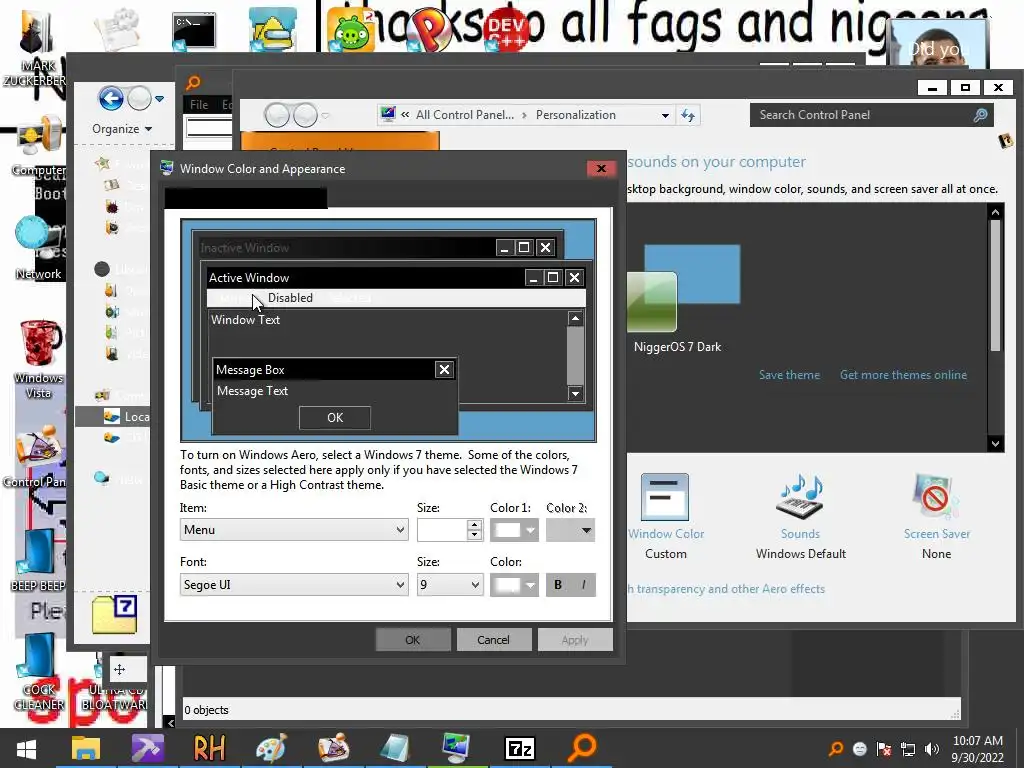This screenshot has width=1024, height=768.
Task: Open the Color 1 picker dropdown
Action: pos(514,530)
